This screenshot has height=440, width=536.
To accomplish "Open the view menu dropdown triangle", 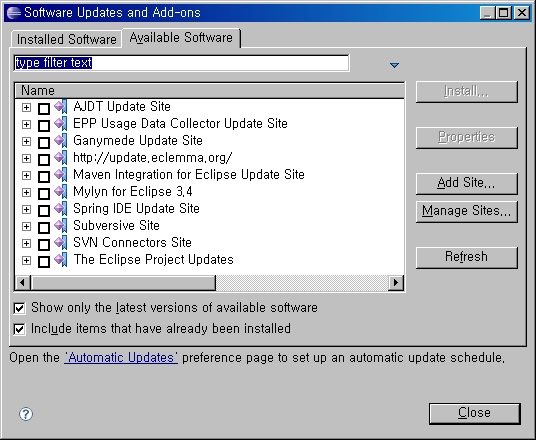I will coord(394,65).
